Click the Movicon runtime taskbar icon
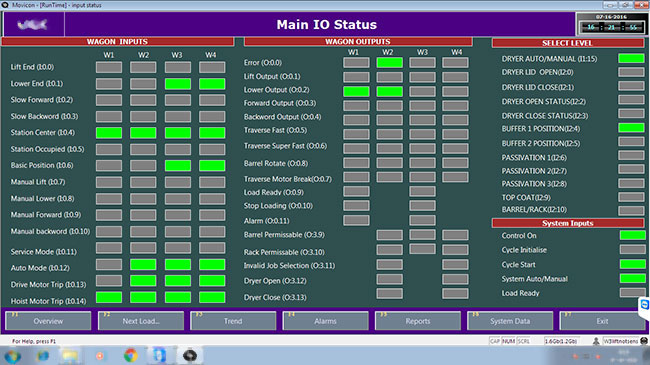 (x=190, y=355)
